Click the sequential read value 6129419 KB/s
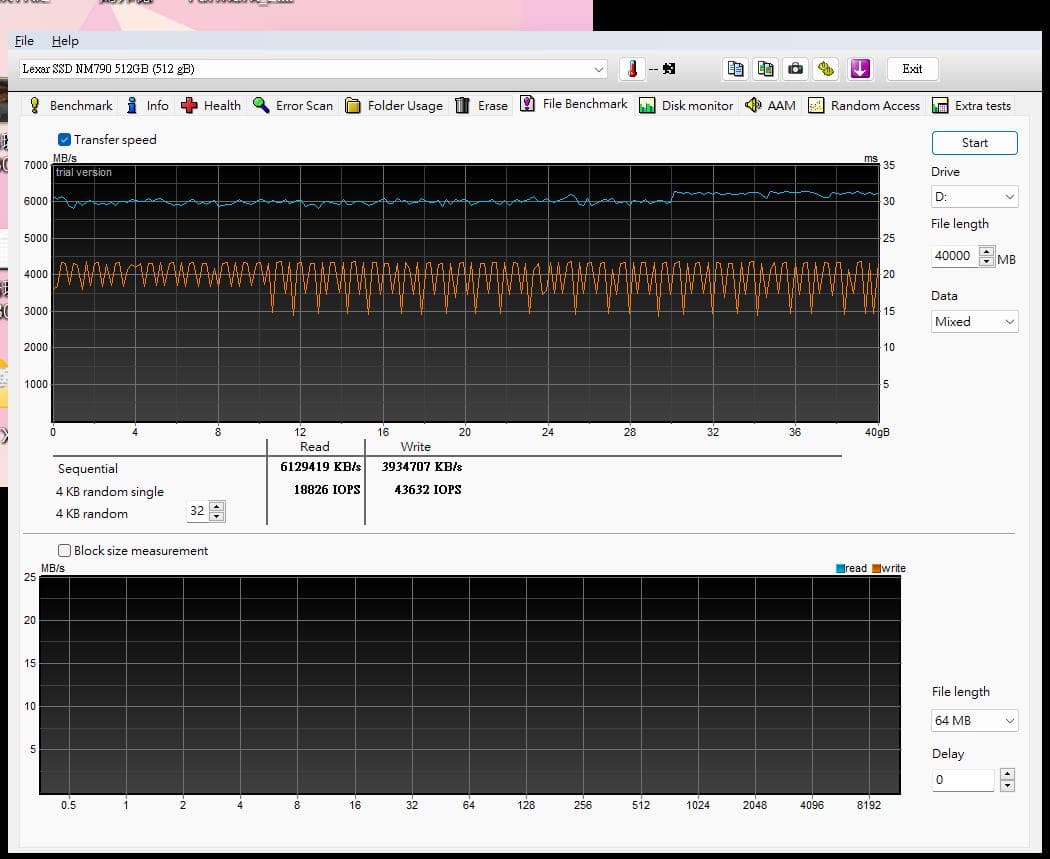 pyautogui.click(x=320, y=467)
